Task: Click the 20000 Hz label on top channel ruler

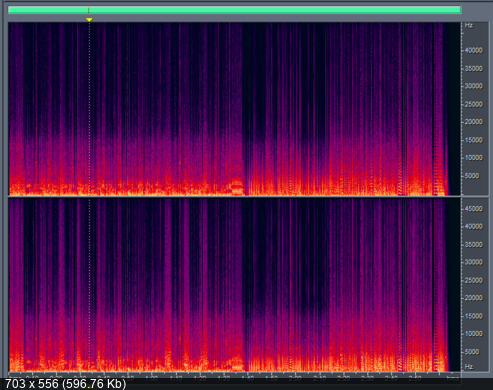Action: 474,122
